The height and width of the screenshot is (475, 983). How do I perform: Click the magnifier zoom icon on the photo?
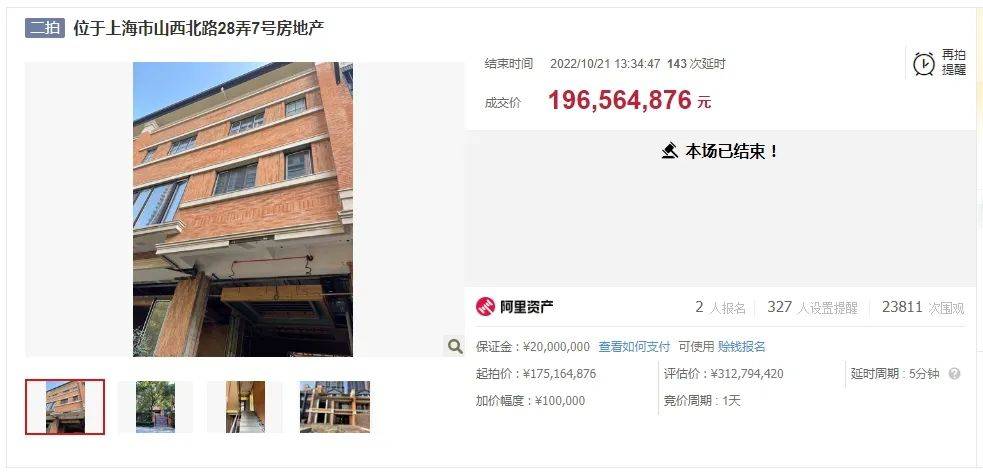click(455, 345)
